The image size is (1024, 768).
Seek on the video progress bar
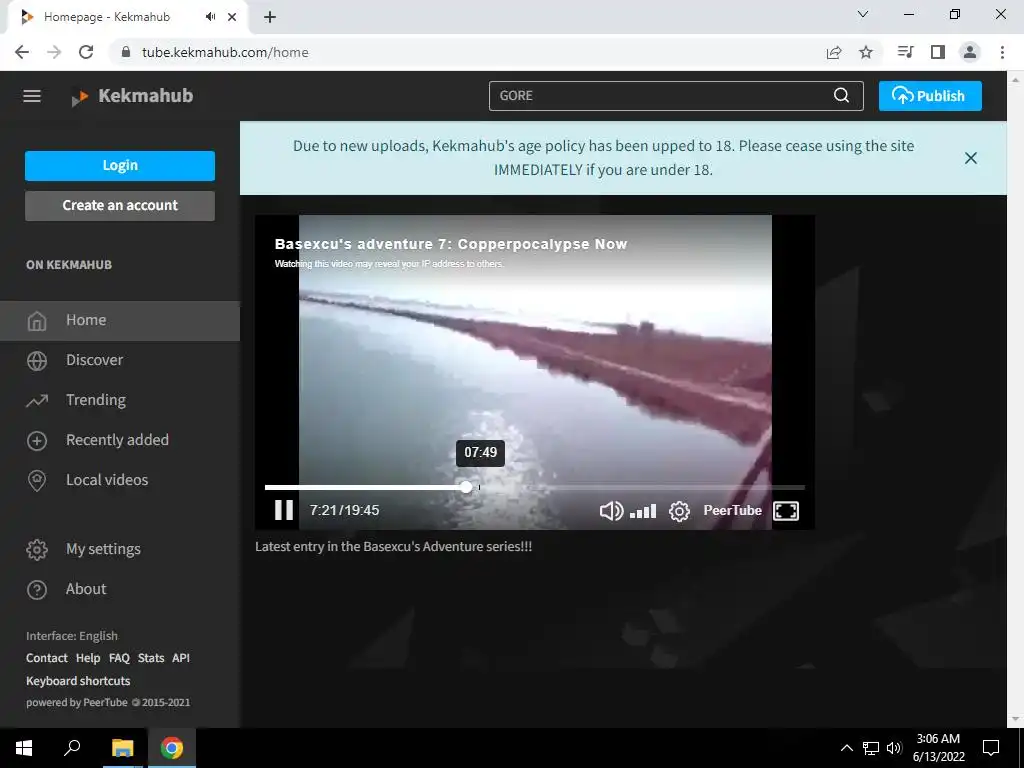pos(534,487)
